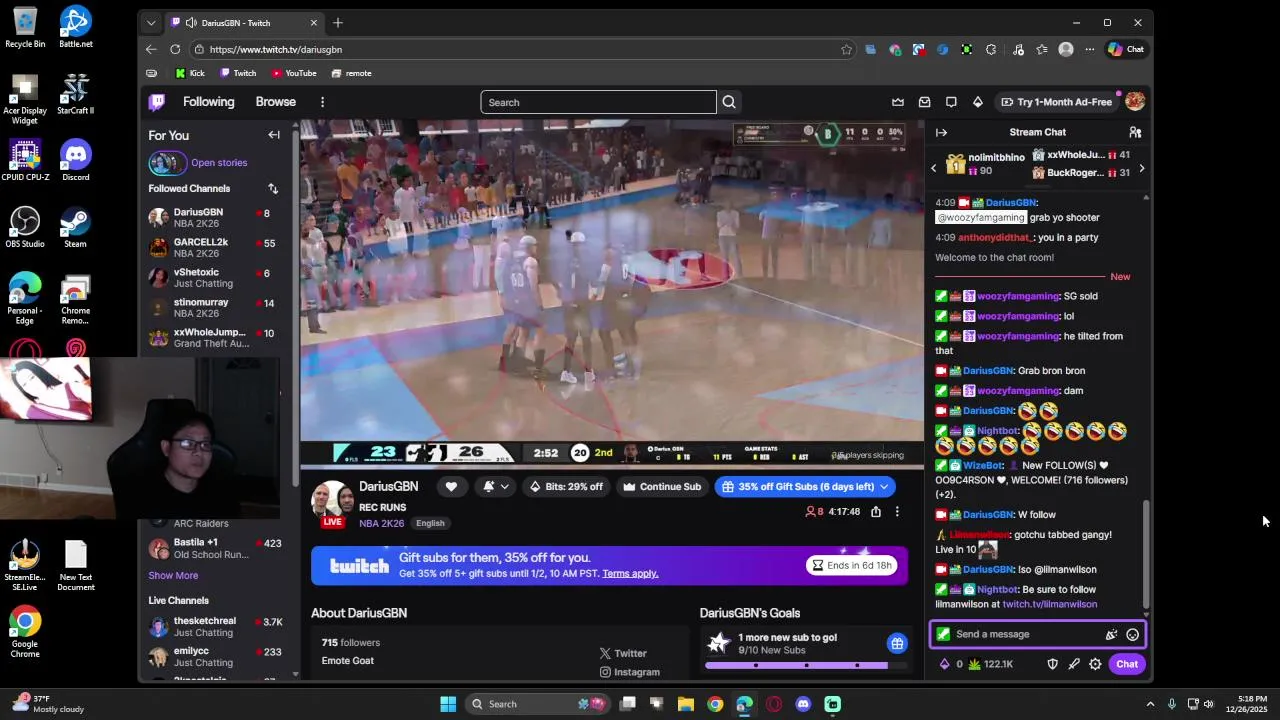The image size is (1280, 720).
Task: Gift a sub from the Goals gift icon
Action: [897, 643]
